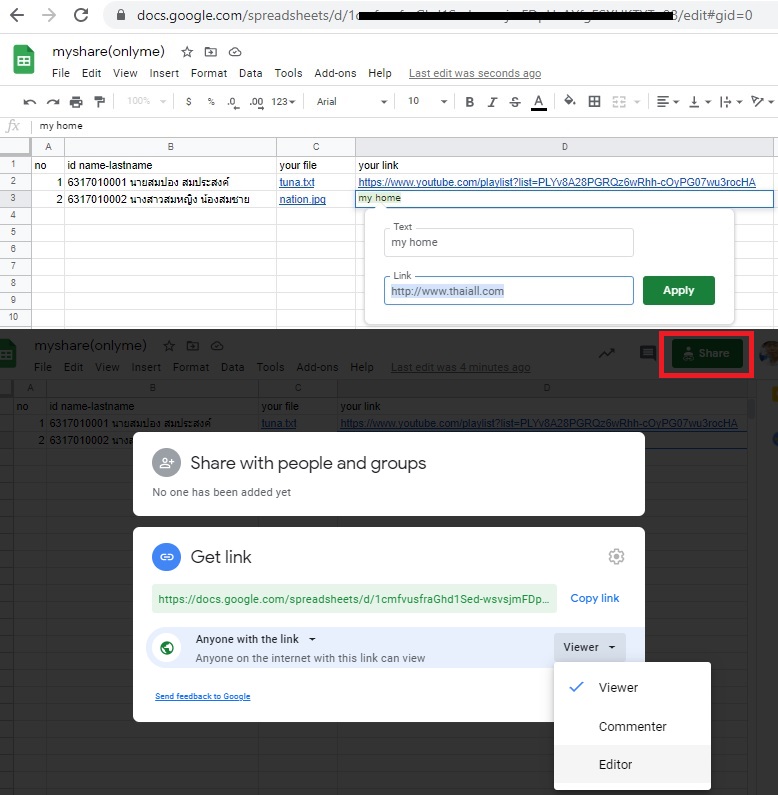Click the Link URL input field
Screen dimensions: 778x795
click(508, 291)
